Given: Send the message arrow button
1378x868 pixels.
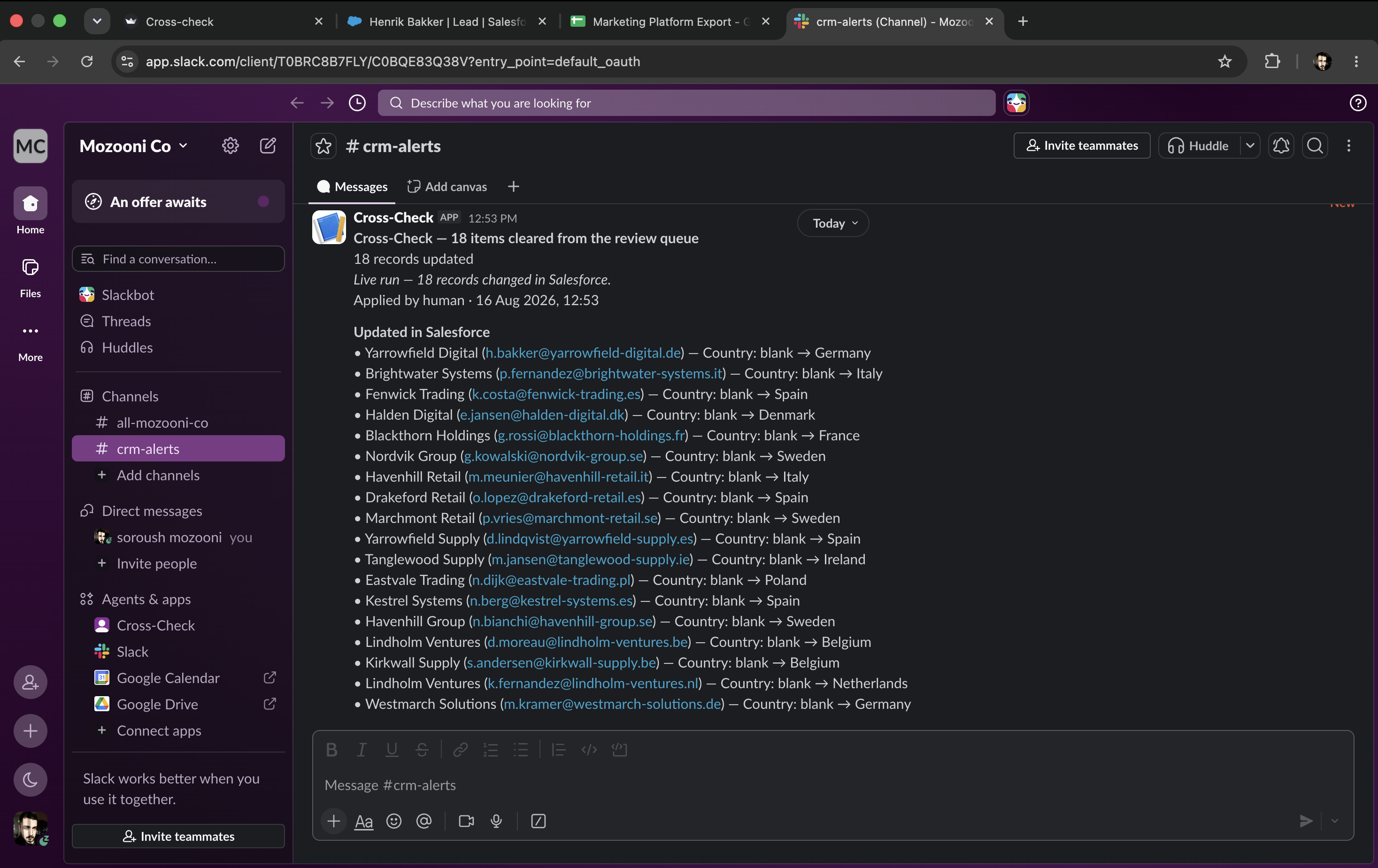Looking at the screenshot, I should coord(1306,821).
